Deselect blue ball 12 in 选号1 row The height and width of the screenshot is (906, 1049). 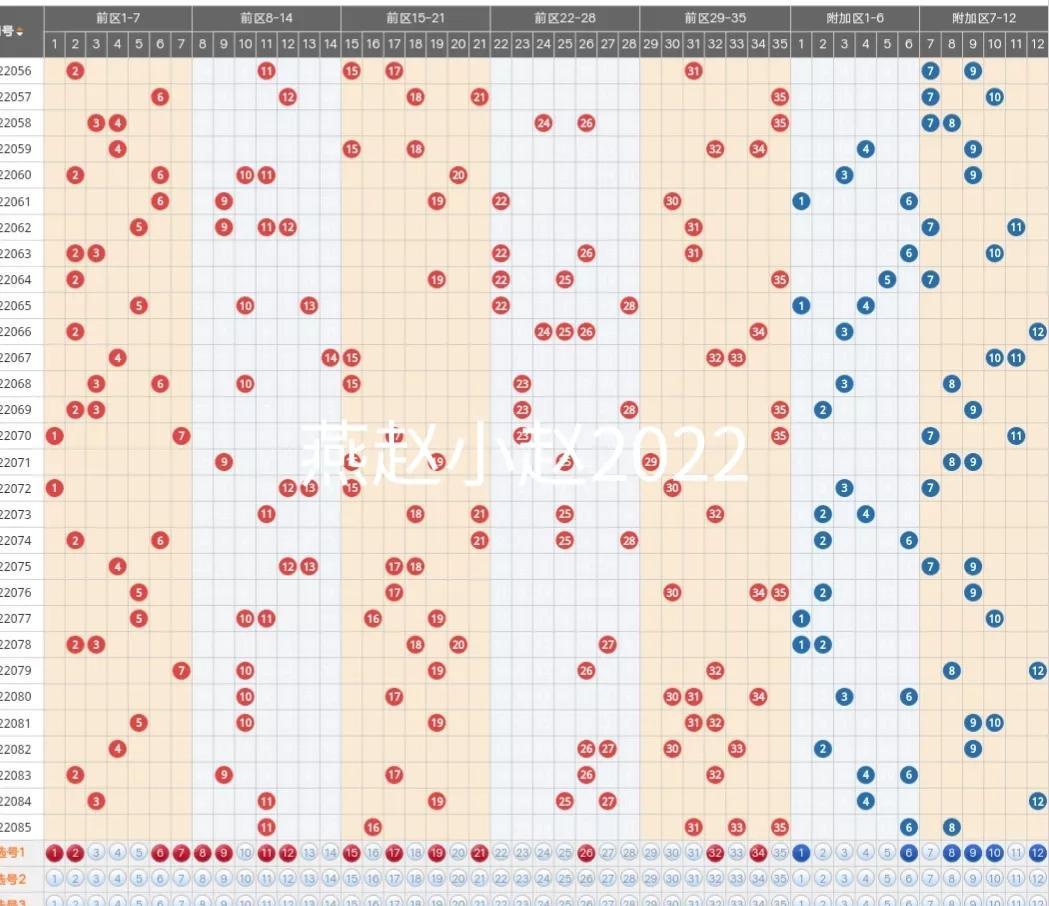click(1038, 854)
